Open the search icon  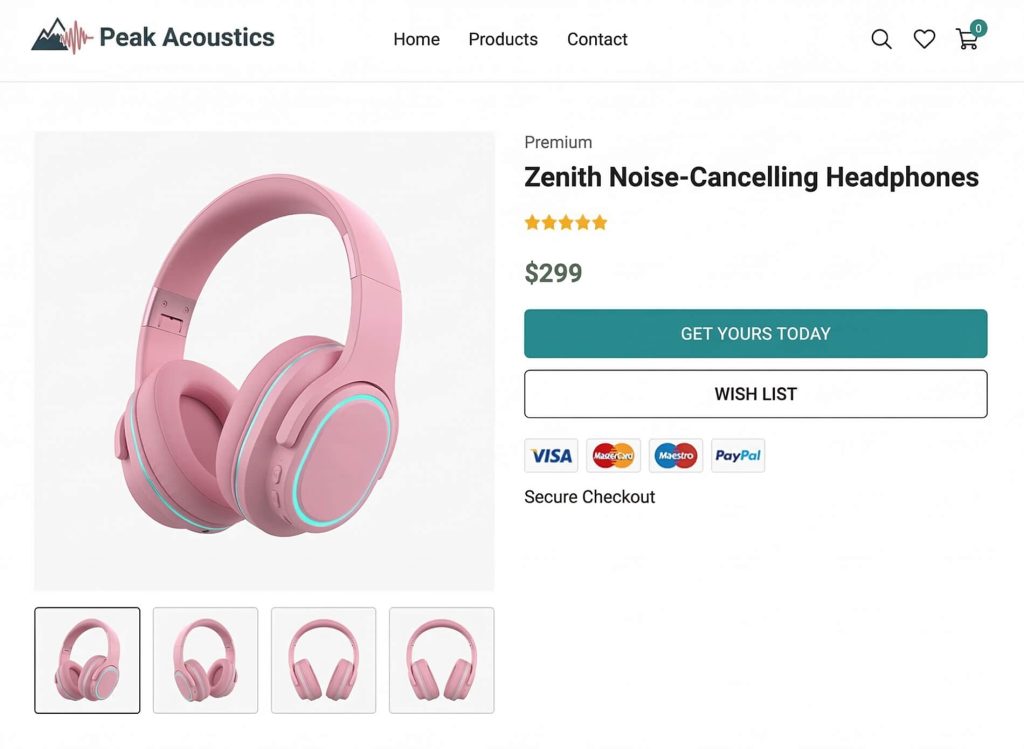(x=881, y=39)
